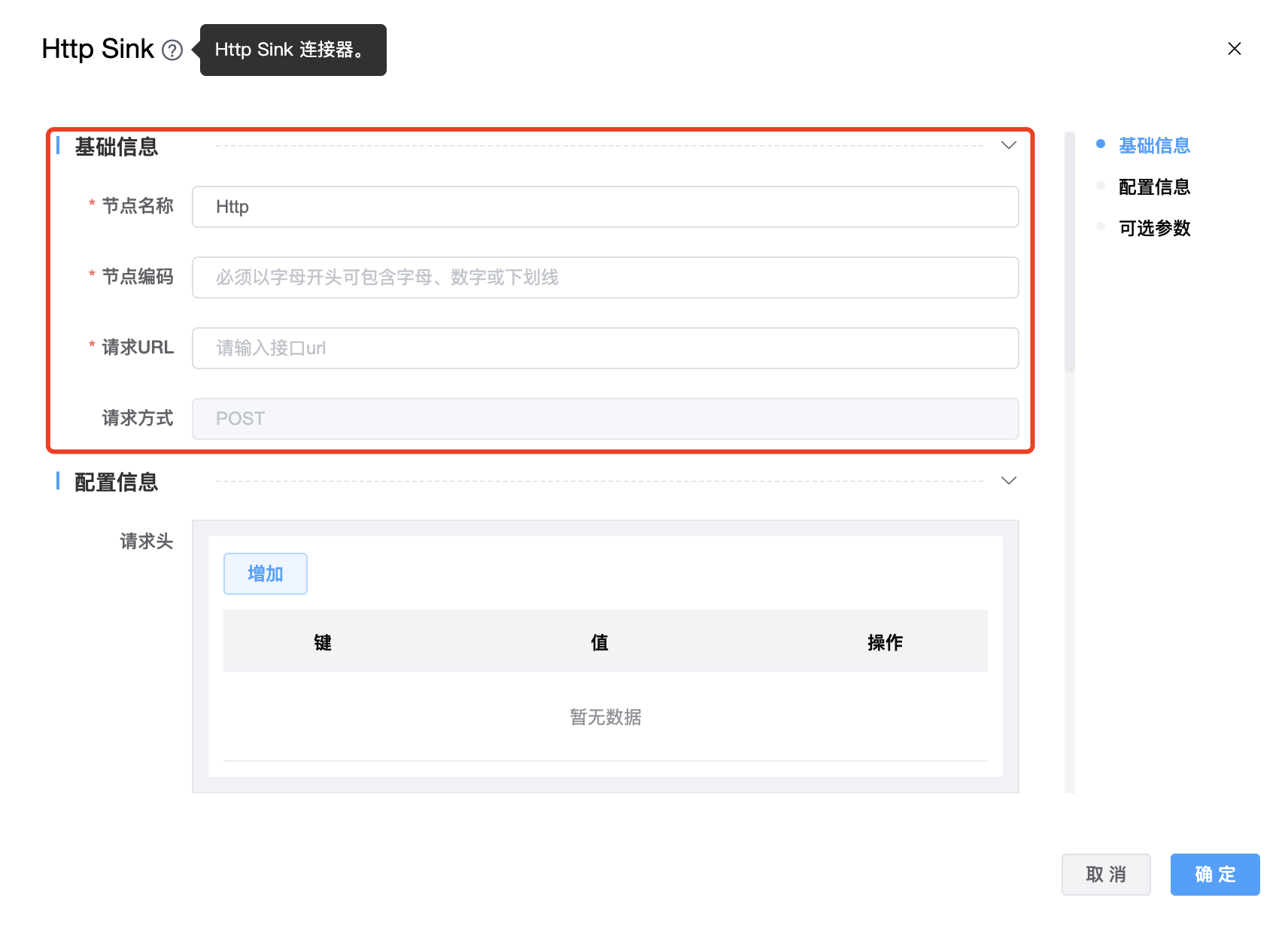Close the Http Sink dialog
The image size is (1288, 925).
click(1234, 49)
